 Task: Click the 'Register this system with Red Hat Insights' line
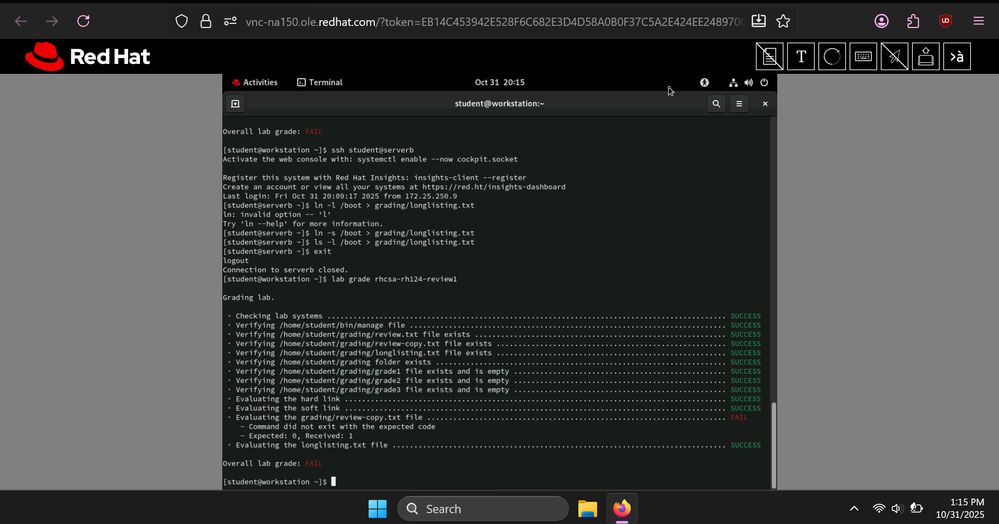(374, 178)
